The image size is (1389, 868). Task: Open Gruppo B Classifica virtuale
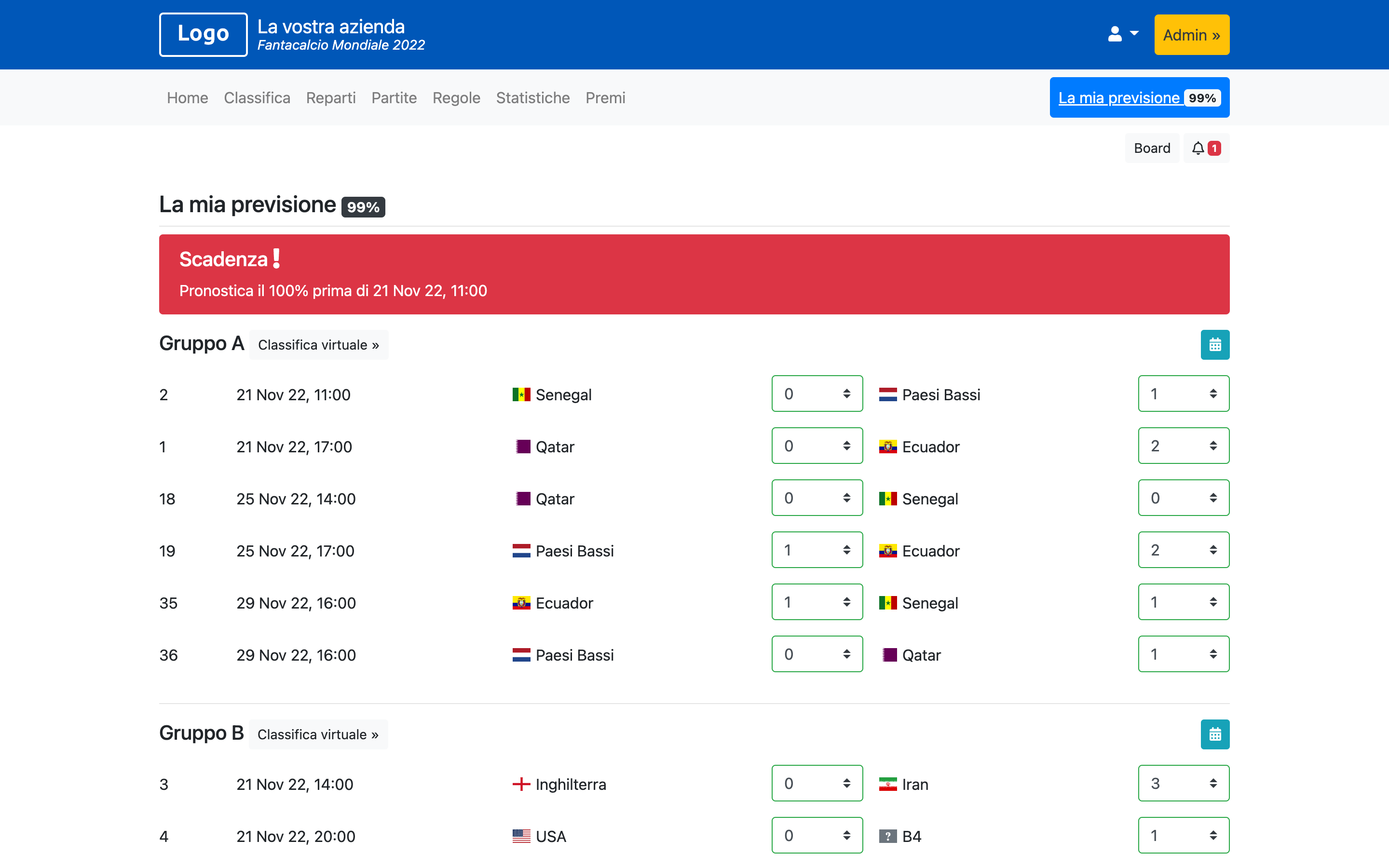click(x=318, y=734)
